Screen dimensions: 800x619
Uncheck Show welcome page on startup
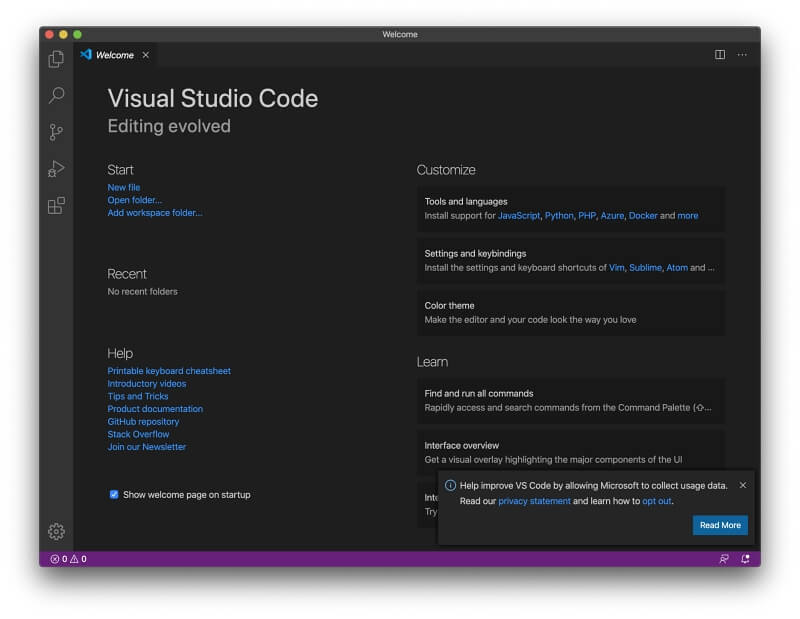point(114,494)
